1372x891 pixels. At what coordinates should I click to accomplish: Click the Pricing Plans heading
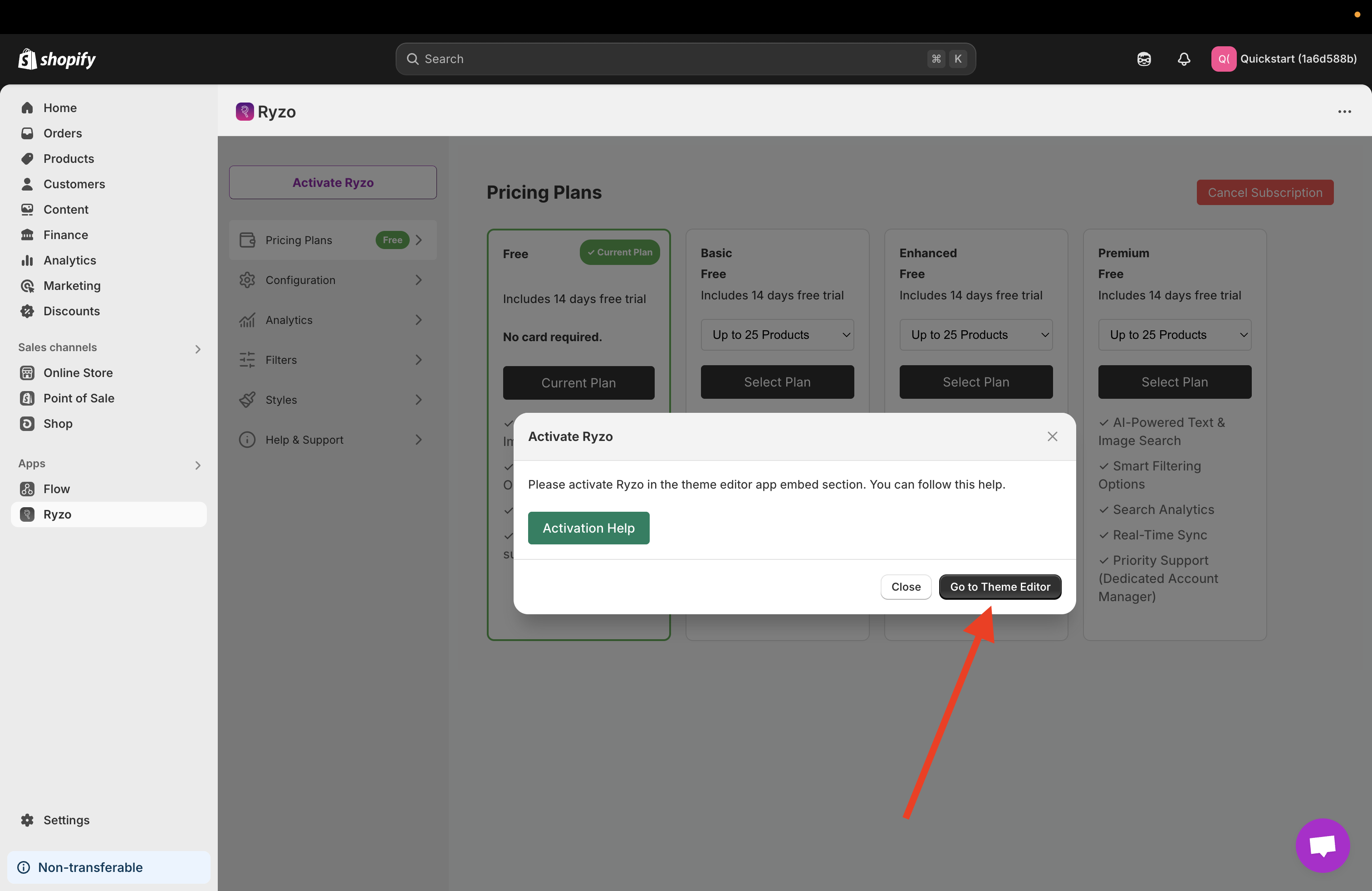pos(544,192)
